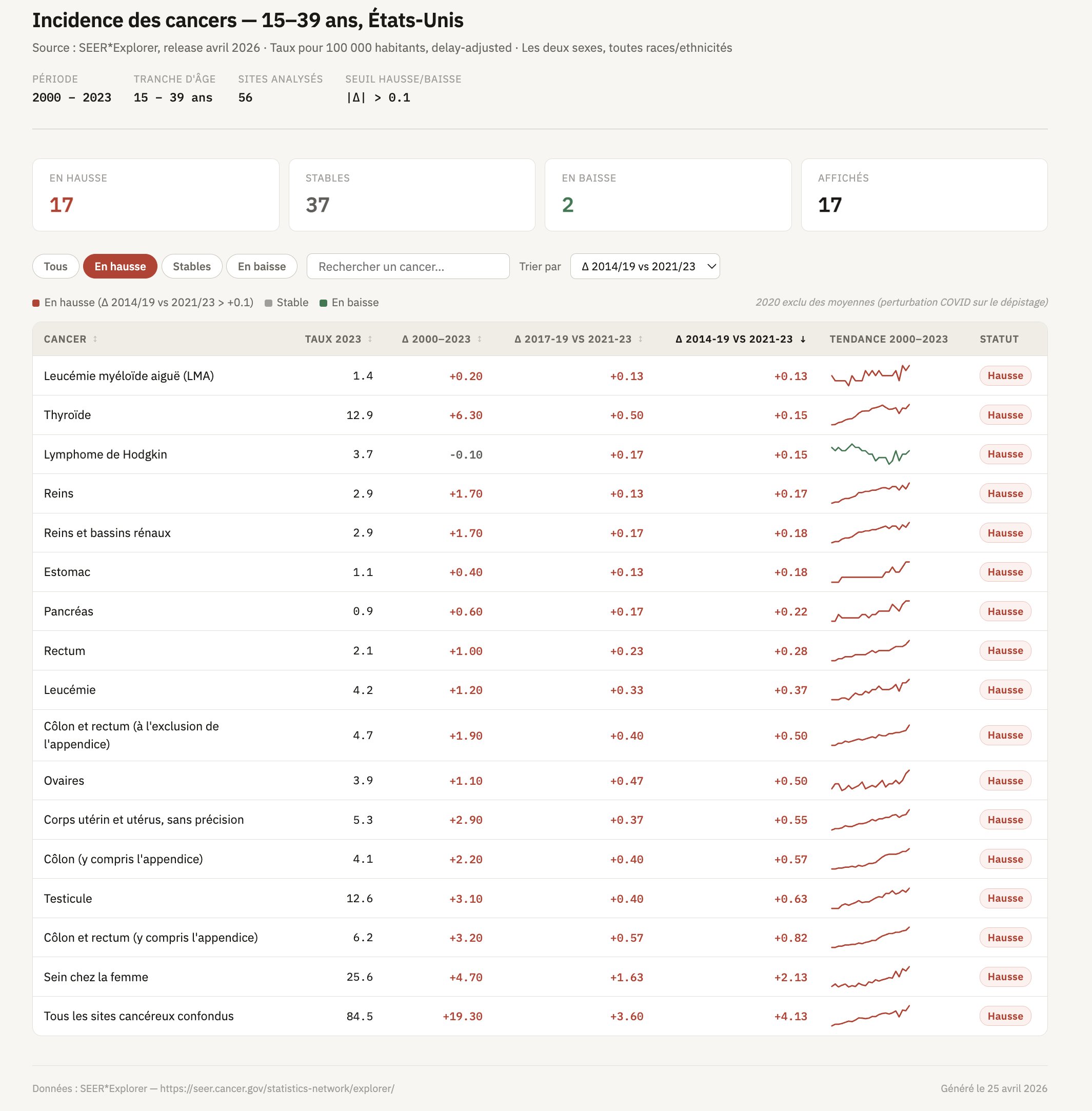The height and width of the screenshot is (1111, 1092).
Task: Focus the Rechercher un cancer search field
Action: 408,266
